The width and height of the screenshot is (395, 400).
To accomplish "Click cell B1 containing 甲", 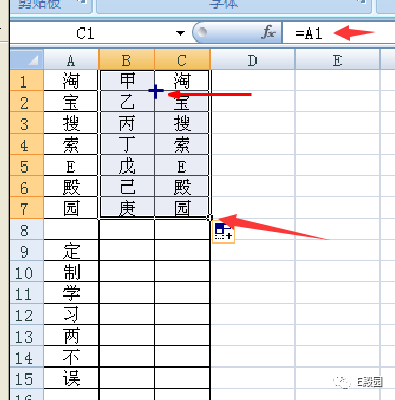I will pyautogui.click(x=127, y=80).
